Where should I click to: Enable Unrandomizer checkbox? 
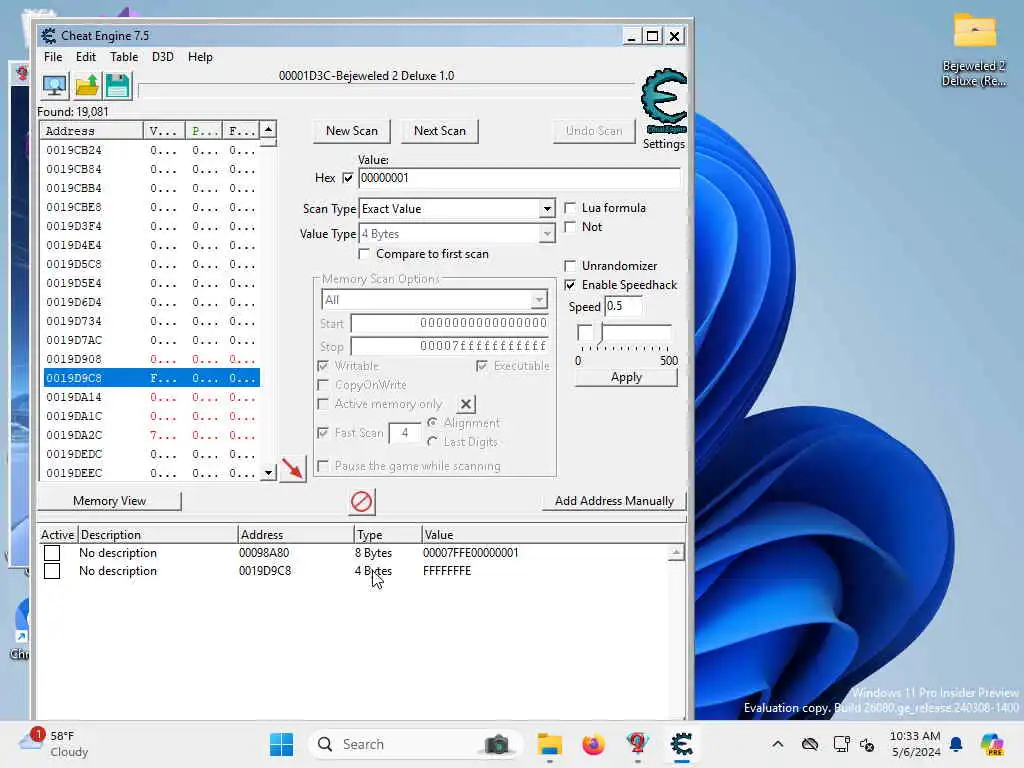click(x=570, y=266)
